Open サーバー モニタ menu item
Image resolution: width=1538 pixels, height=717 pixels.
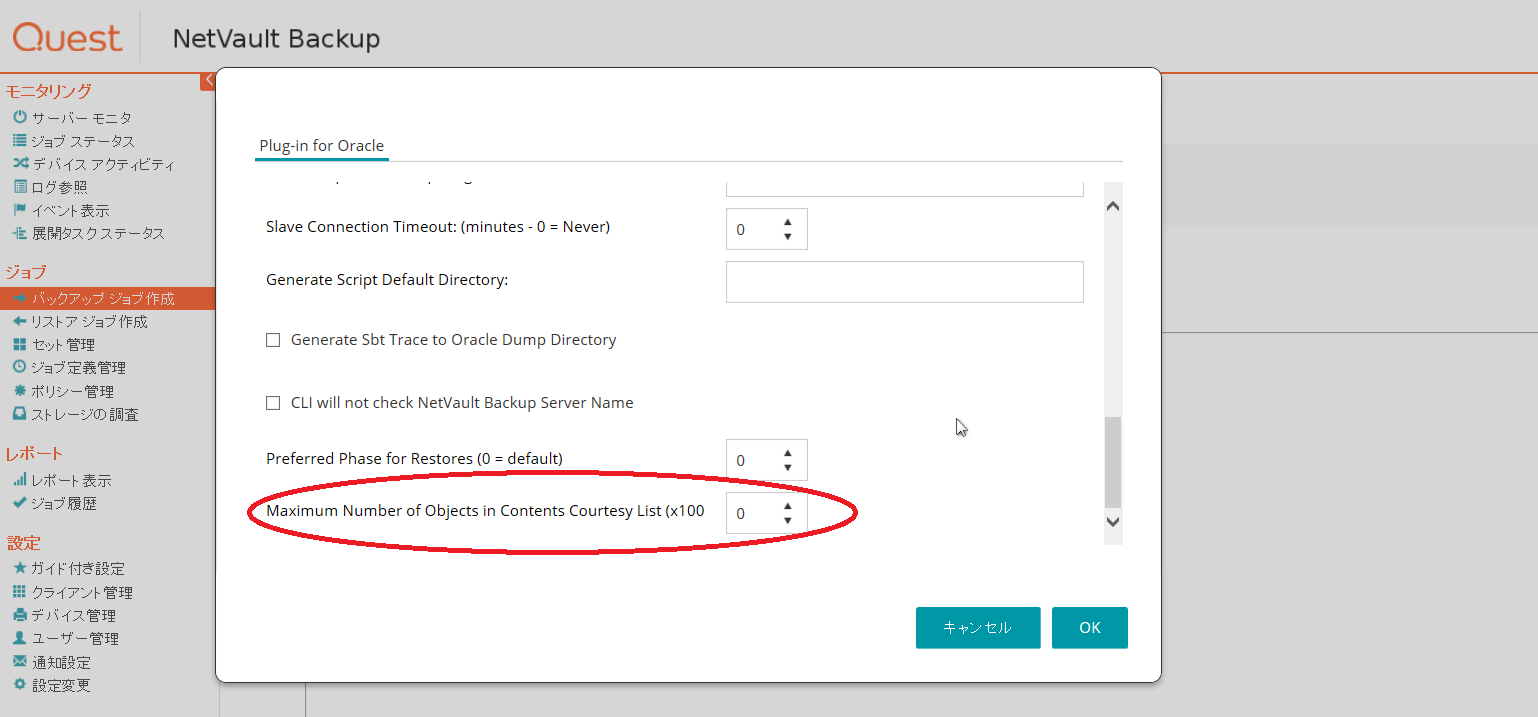coord(81,118)
